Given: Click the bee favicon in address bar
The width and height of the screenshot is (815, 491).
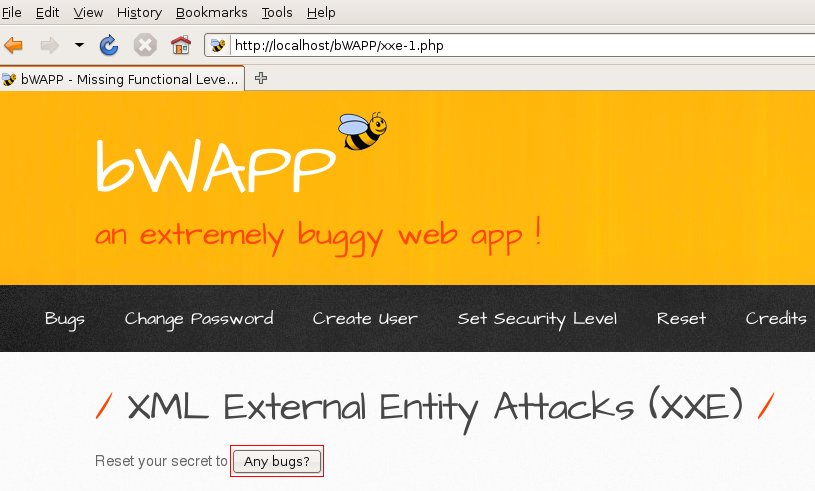Looking at the screenshot, I should coord(218,45).
